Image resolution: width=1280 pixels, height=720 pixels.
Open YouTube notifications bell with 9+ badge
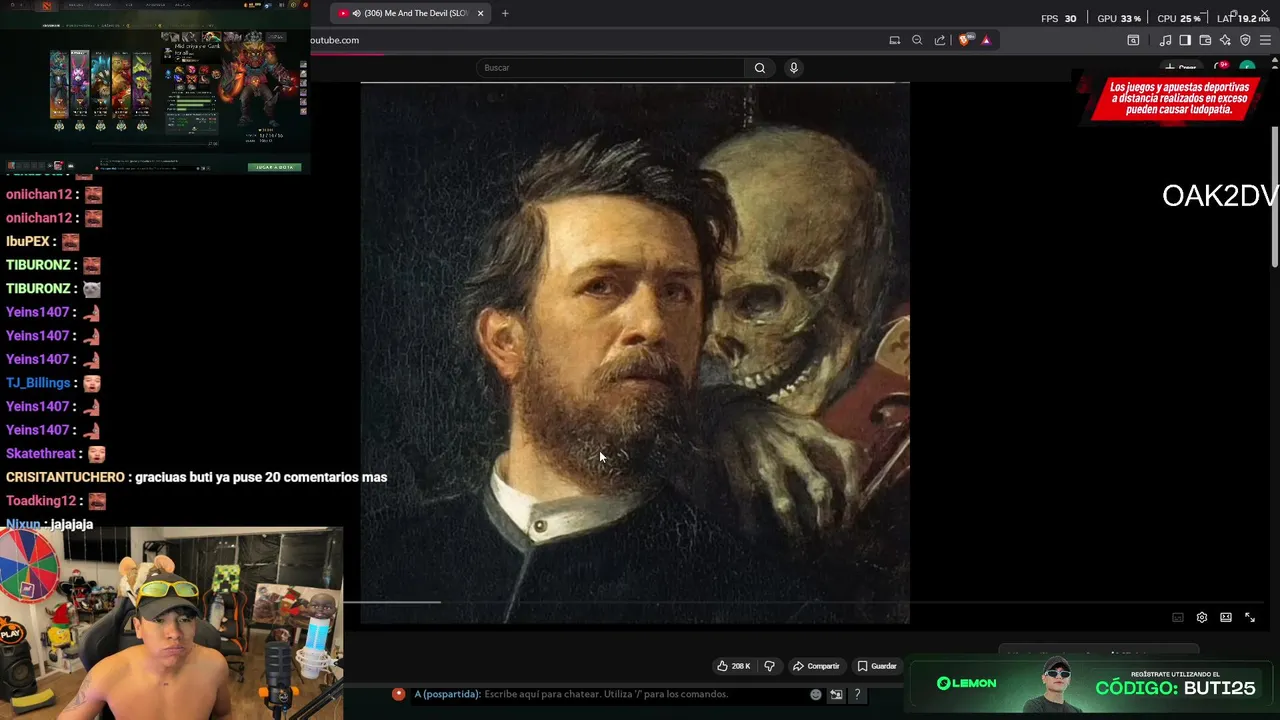click(x=1220, y=68)
